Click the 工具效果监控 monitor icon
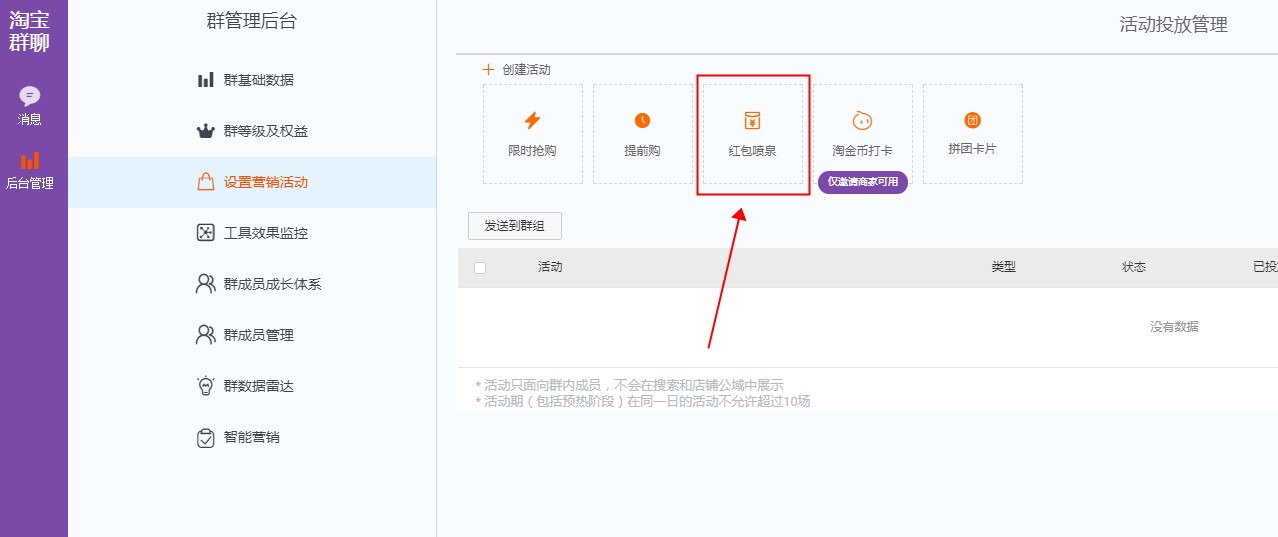 coord(205,233)
